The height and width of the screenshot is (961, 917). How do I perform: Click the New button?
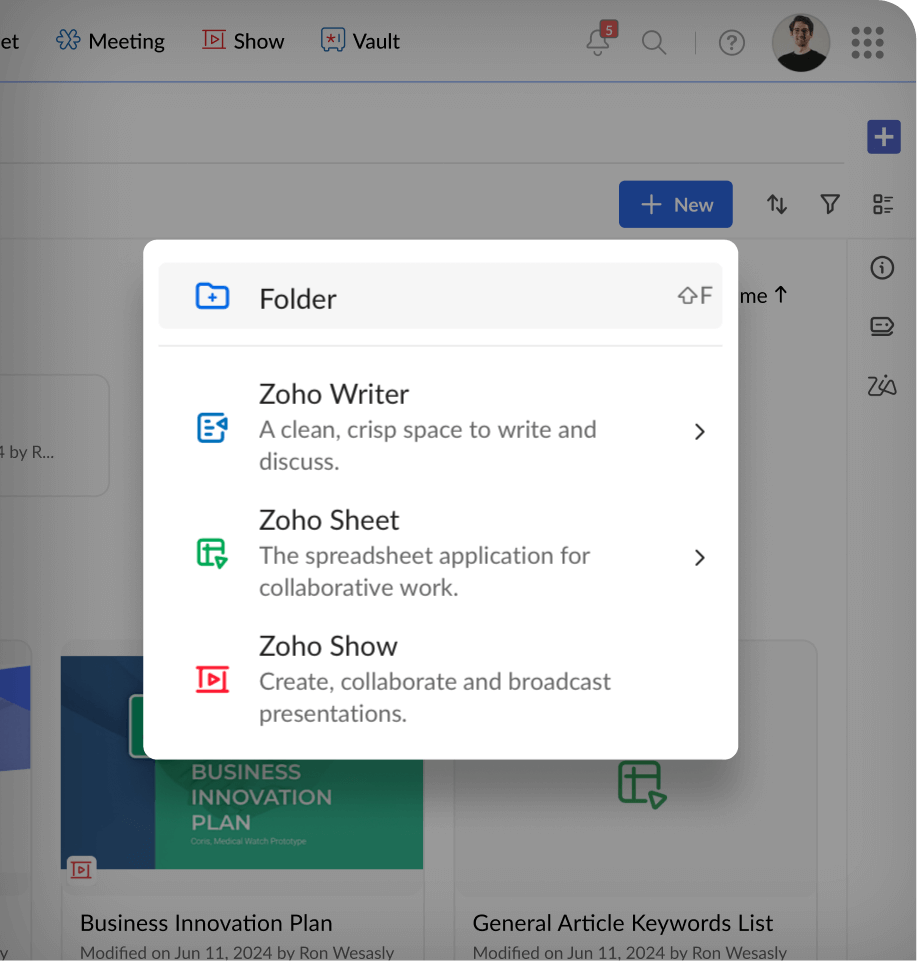coord(675,204)
